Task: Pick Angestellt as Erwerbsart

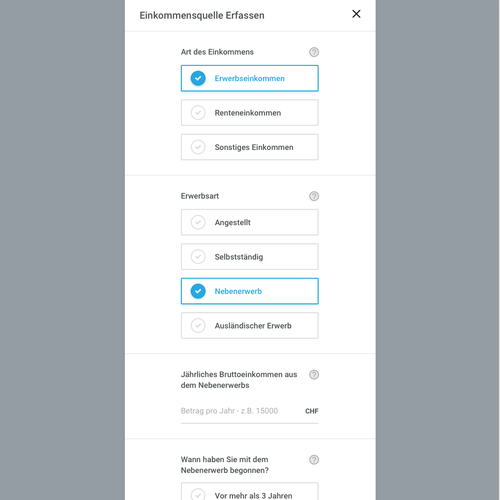Action: tap(250, 222)
